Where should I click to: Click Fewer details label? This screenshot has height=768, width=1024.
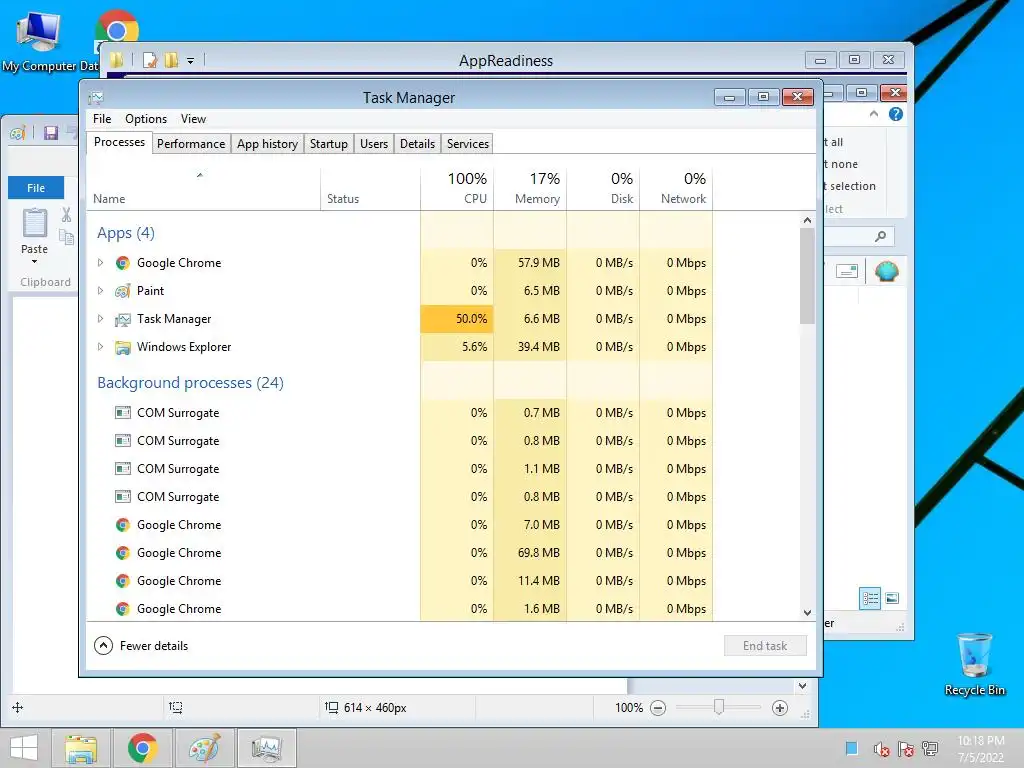pos(154,646)
